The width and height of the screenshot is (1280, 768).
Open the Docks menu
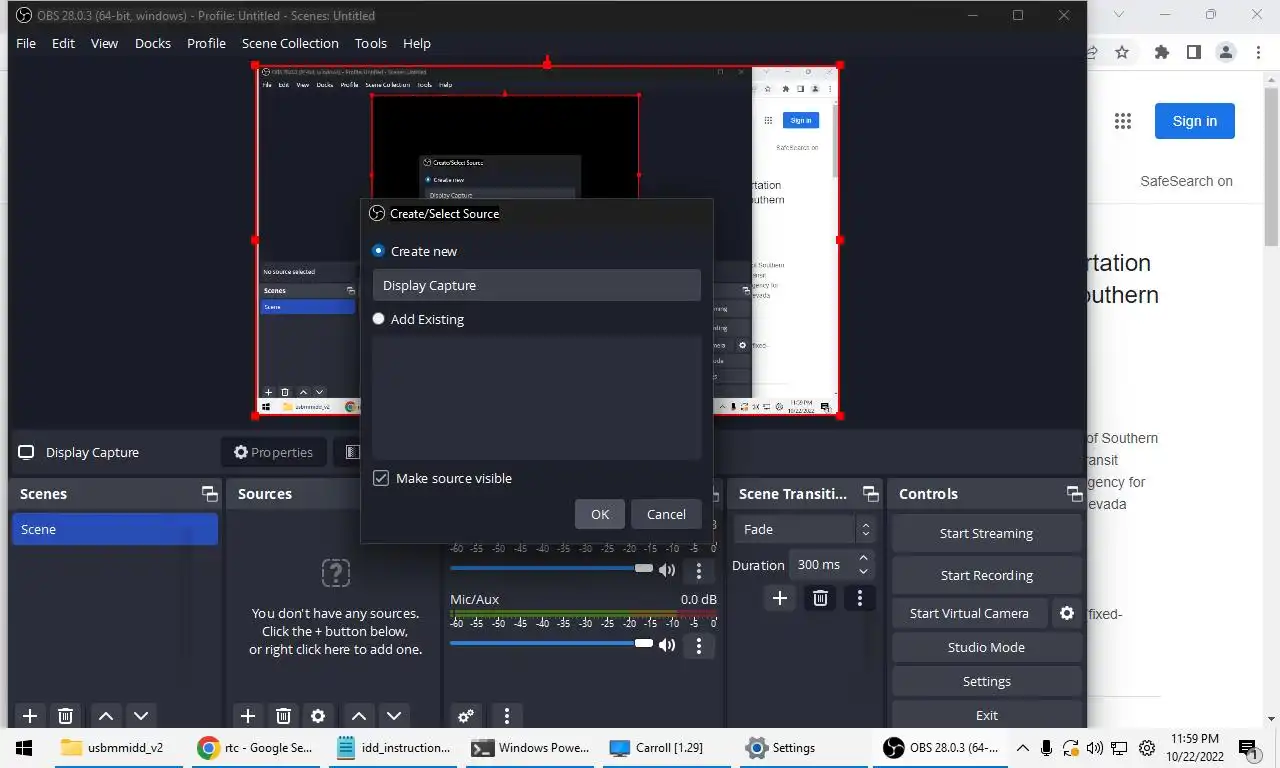click(153, 43)
